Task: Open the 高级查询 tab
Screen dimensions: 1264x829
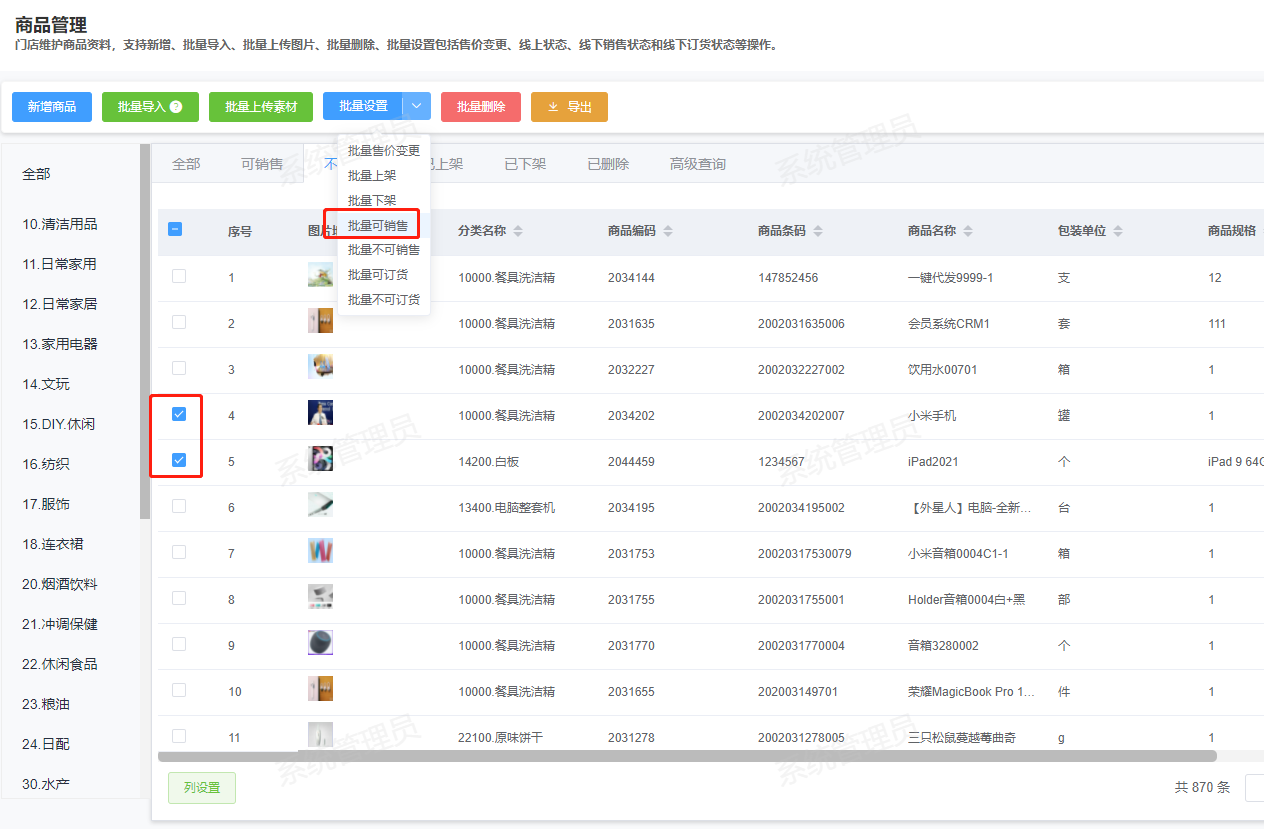Action: click(x=697, y=164)
